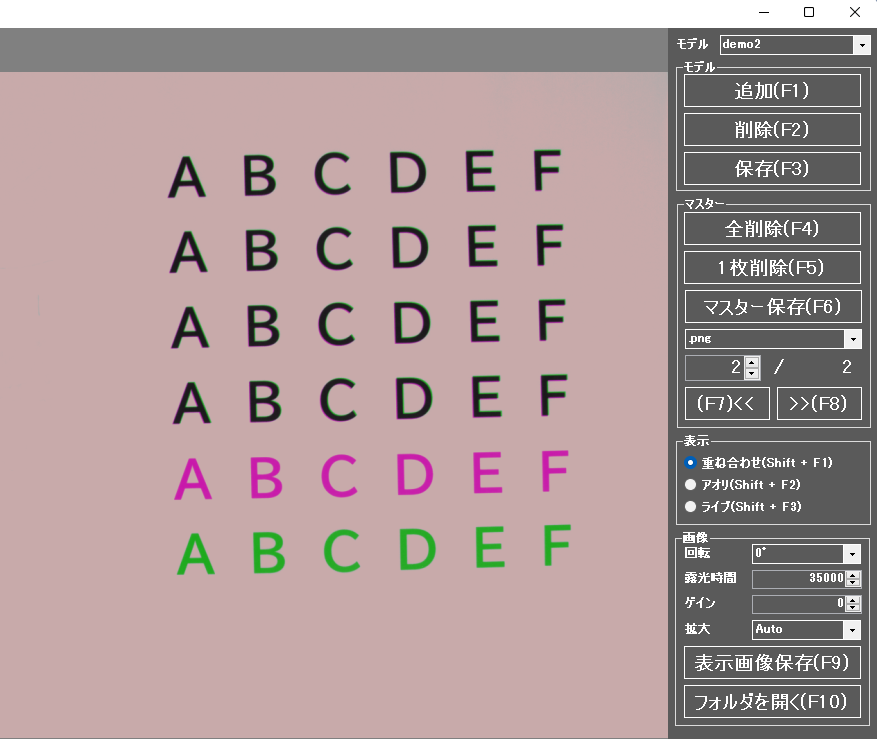This screenshot has width=877, height=739.
Task: Go to next master with >>(F8) button
Action: tap(819, 403)
